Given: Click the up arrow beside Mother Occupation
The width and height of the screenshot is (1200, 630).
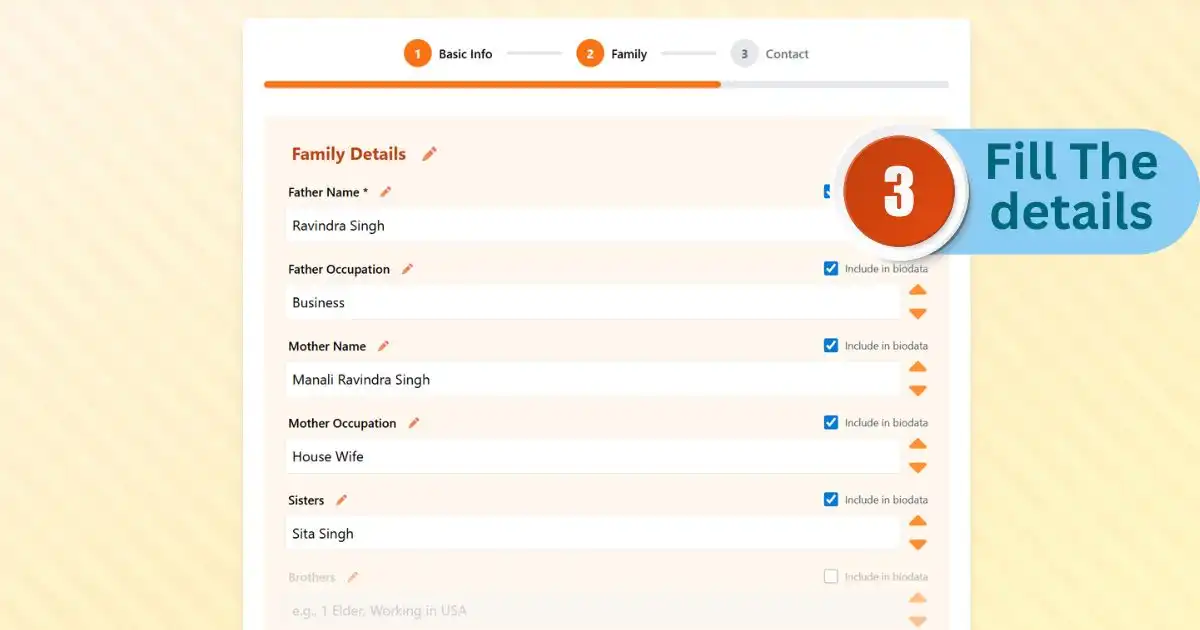Looking at the screenshot, I should coord(918,444).
